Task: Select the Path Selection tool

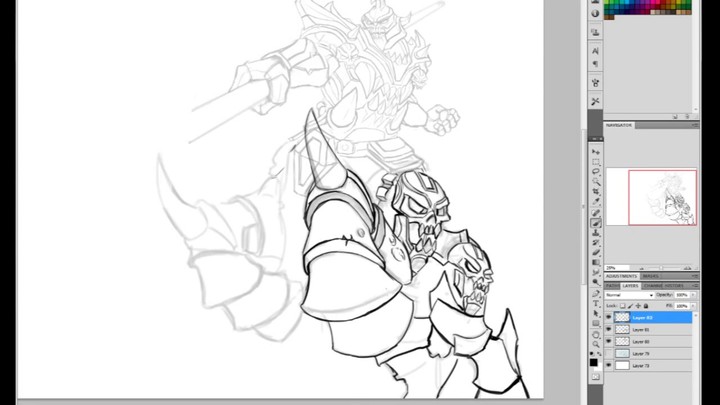Action: click(596, 314)
